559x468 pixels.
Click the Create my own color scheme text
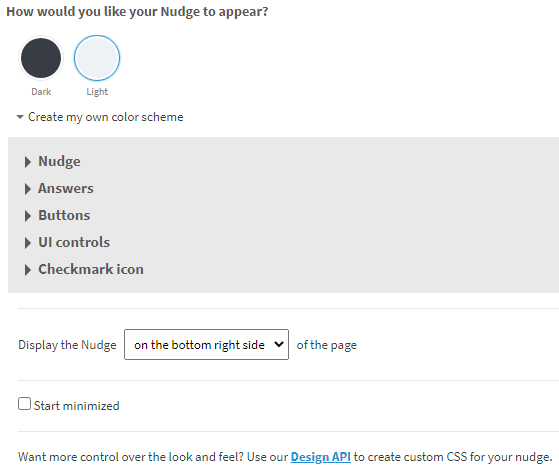(106, 117)
